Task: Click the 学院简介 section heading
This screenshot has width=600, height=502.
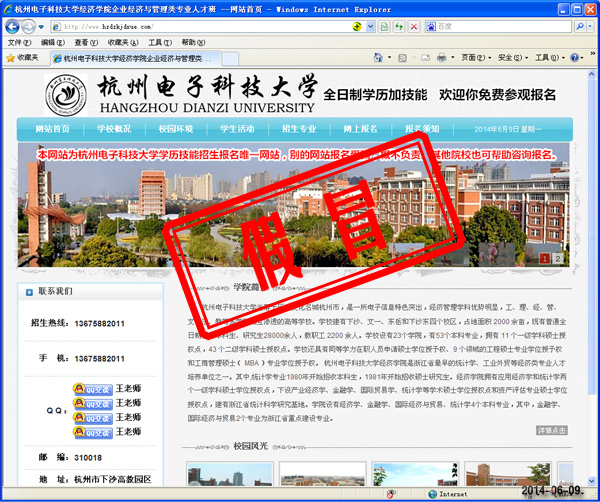Action: (x=250, y=287)
